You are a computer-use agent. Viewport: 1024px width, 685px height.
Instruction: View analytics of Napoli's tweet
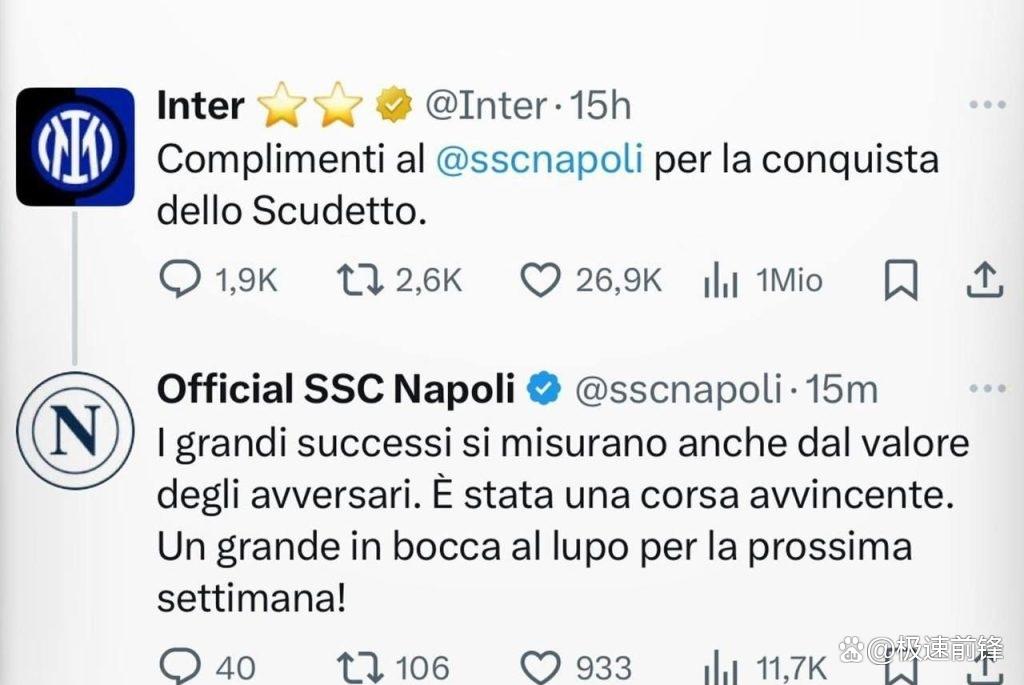pos(720,666)
